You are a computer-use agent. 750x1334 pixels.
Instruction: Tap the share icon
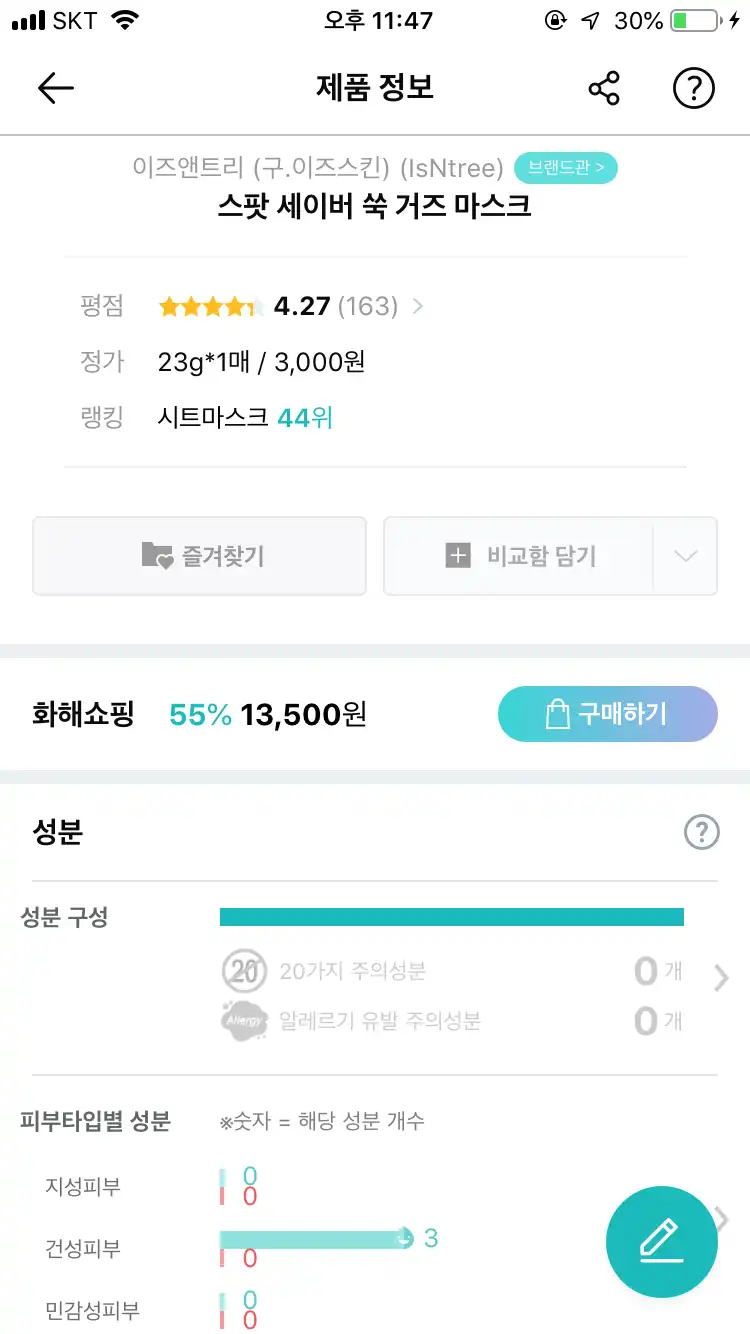604,88
